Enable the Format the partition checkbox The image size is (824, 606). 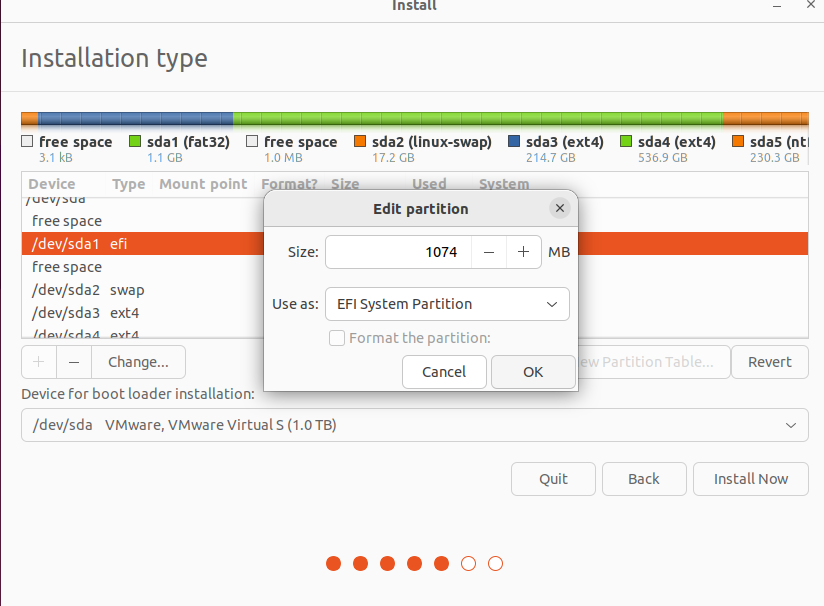[x=336, y=338]
